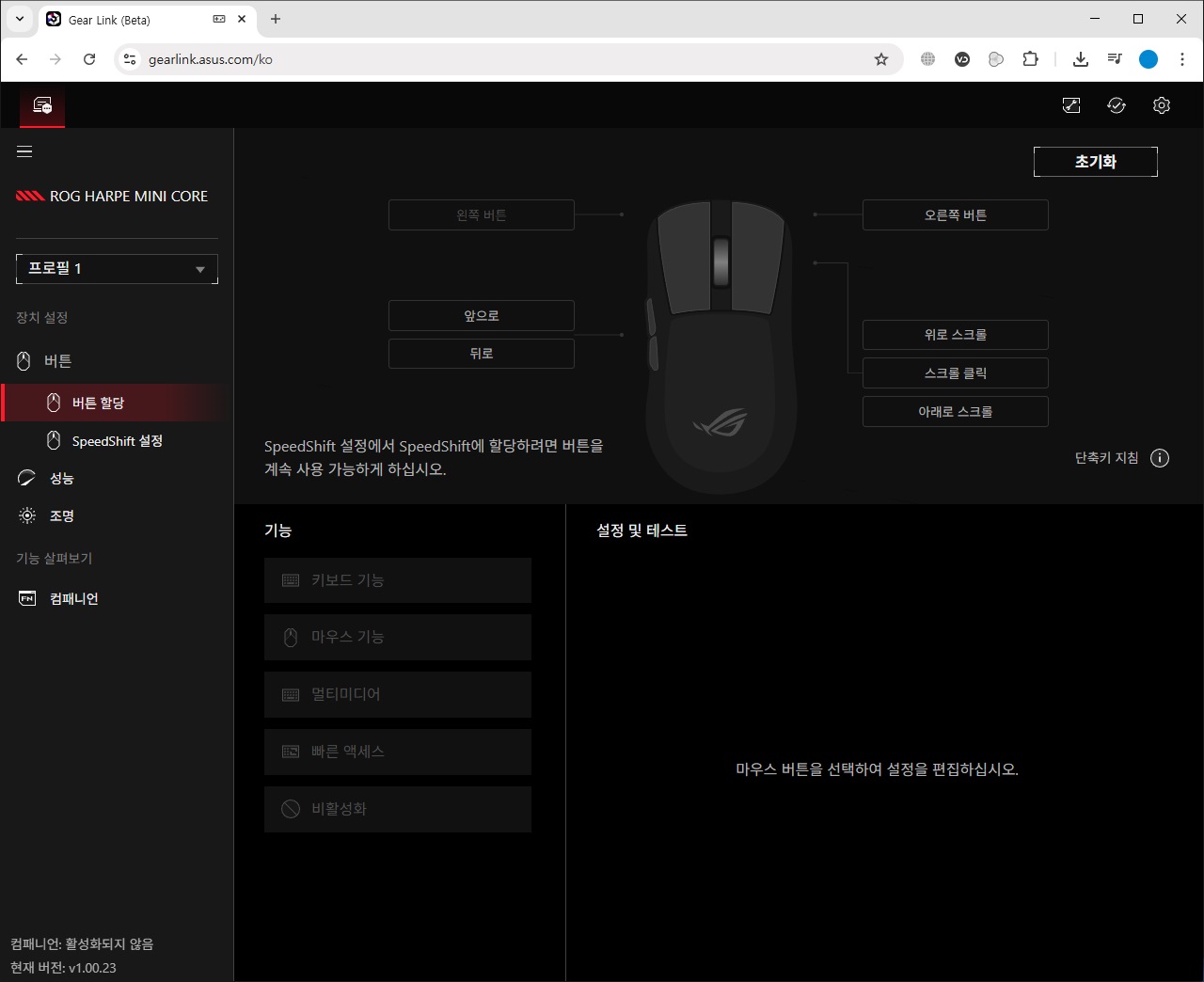
Task: Click the ROG HARPE MINI CORE device name
Action: (x=129, y=197)
